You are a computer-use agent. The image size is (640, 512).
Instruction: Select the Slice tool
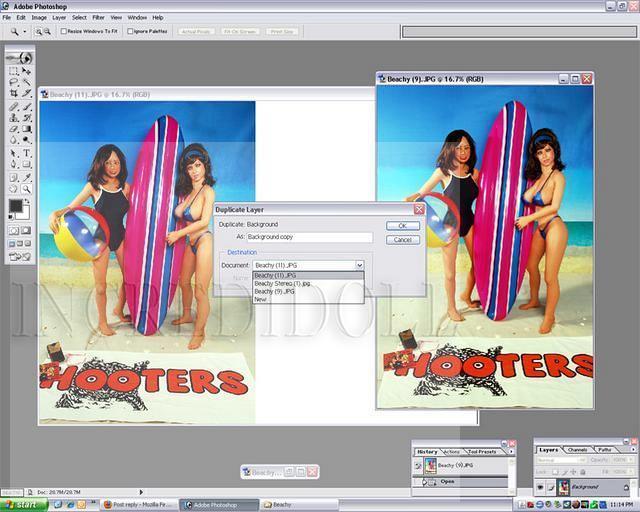click(27, 93)
